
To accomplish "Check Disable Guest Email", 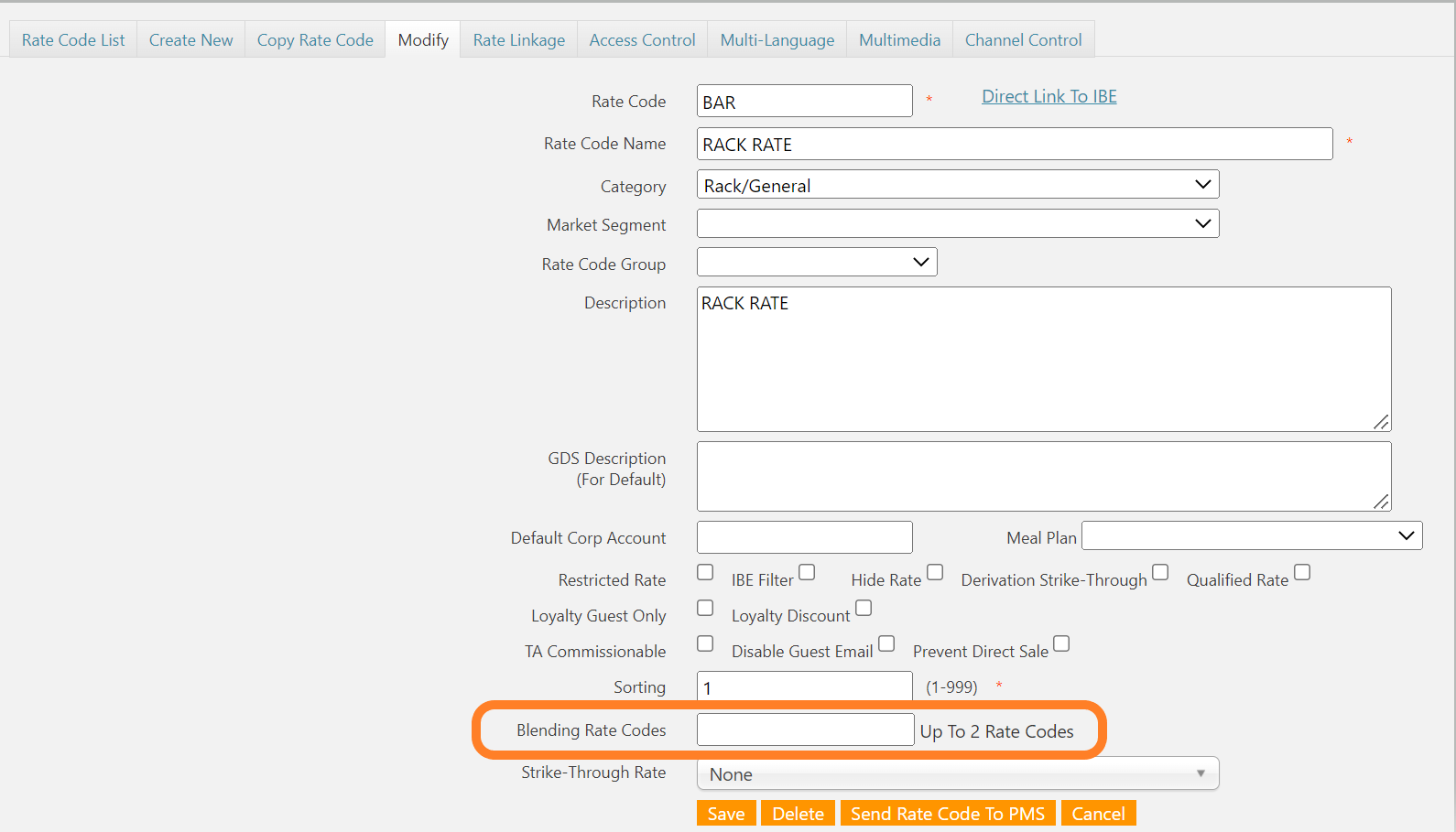I will [886, 643].
